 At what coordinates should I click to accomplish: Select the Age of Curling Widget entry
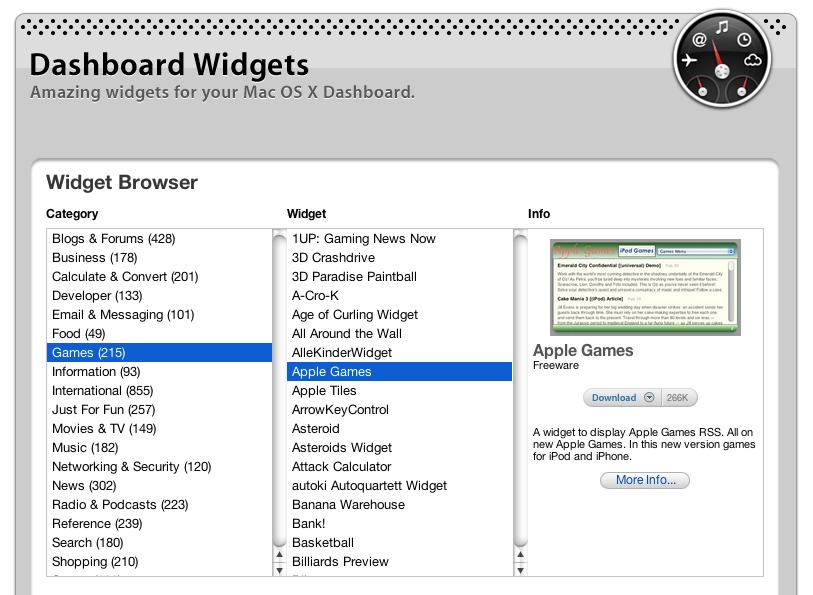399,315
